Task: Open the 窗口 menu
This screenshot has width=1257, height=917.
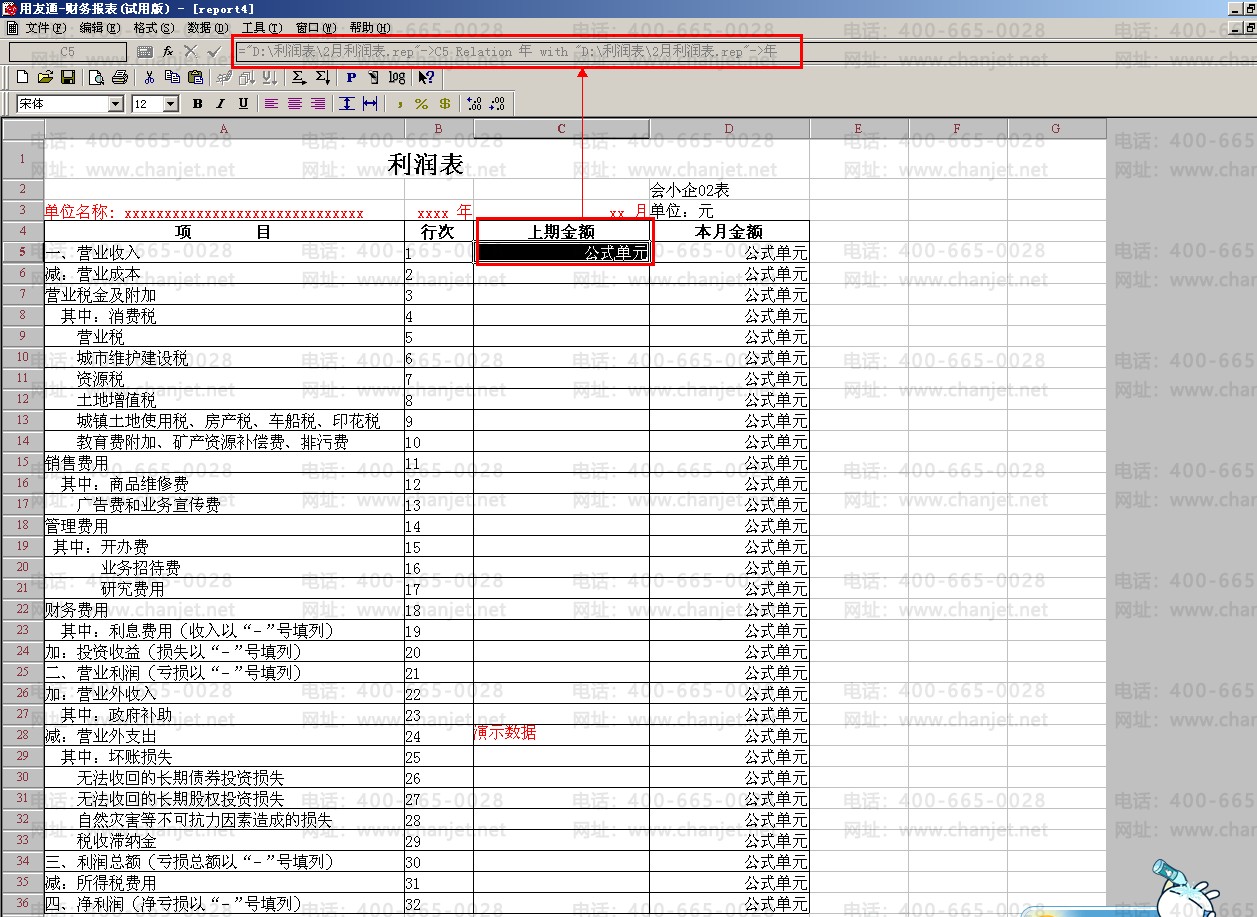Action: coord(316,28)
